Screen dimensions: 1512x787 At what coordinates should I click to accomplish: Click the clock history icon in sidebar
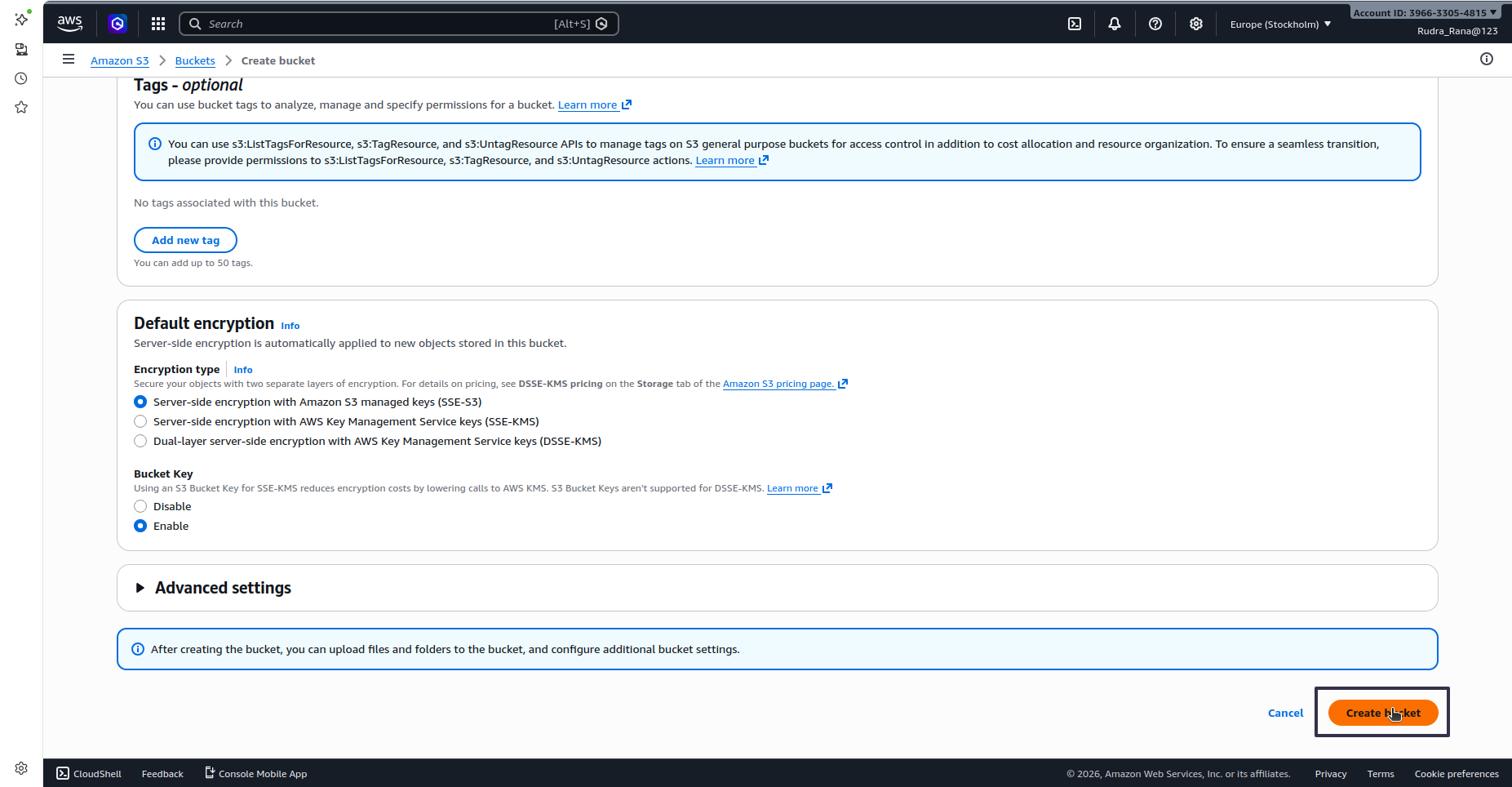point(21,78)
